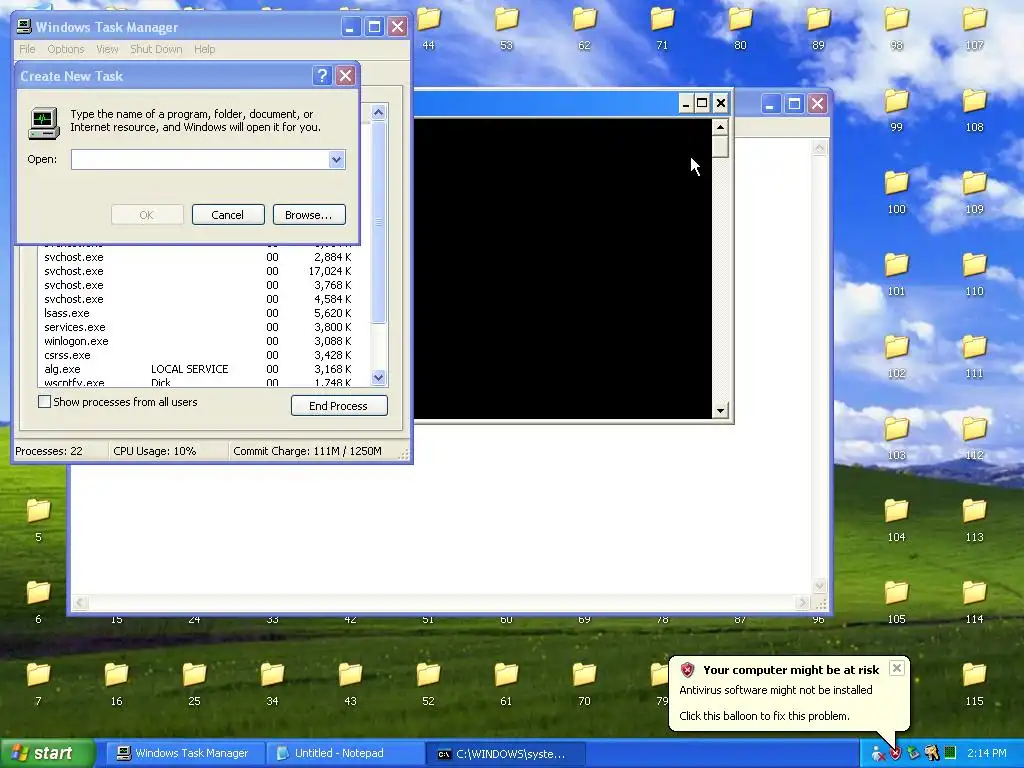Viewport: 1024px width, 768px height.
Task: Open the green CPU usage tray icon
Action: tap(950, 754)
